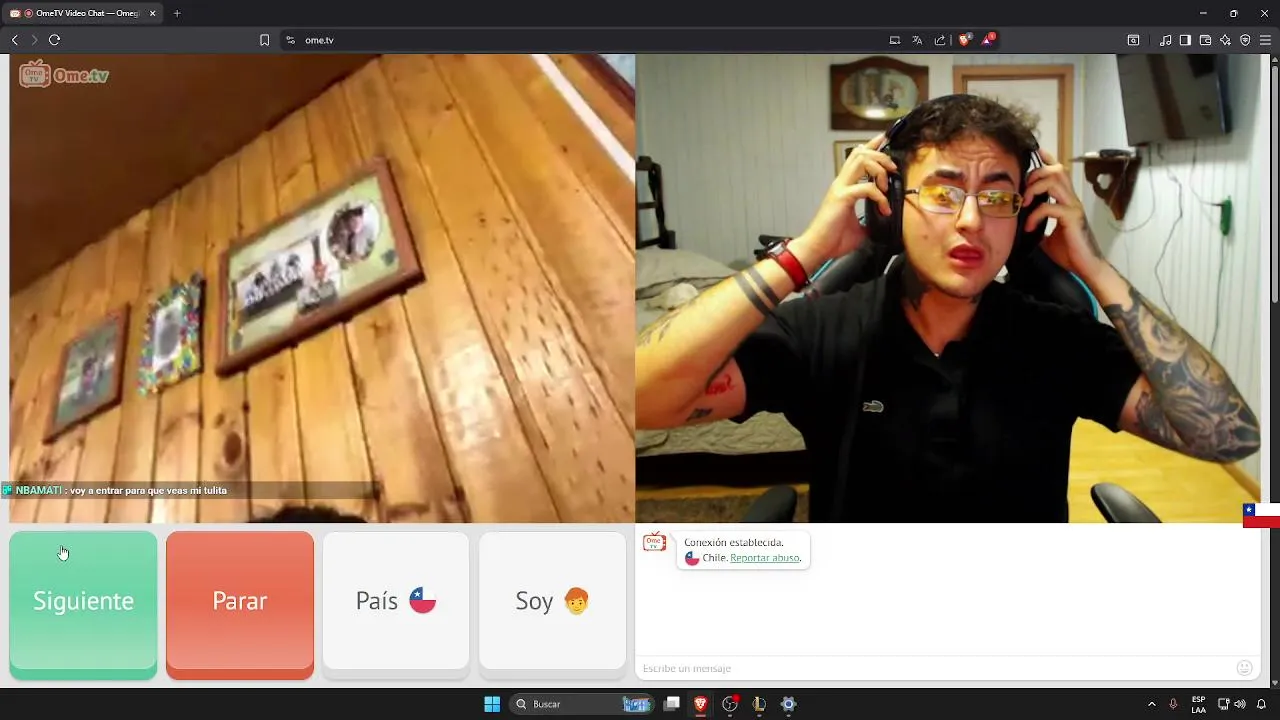Click the Chile flag beside the webcam video

(1261, 515)
